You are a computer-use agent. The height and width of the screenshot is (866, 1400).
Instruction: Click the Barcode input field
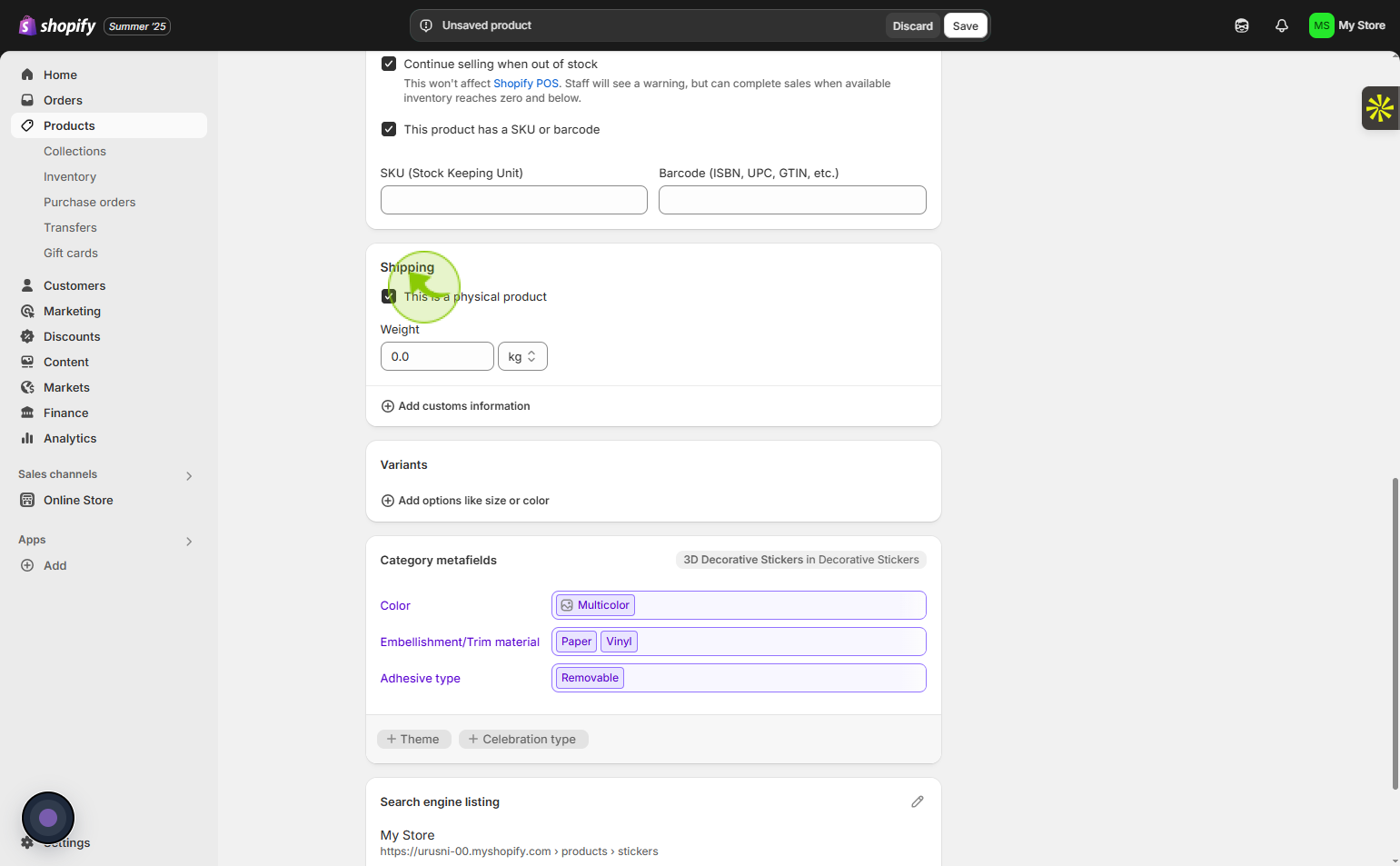792,200
